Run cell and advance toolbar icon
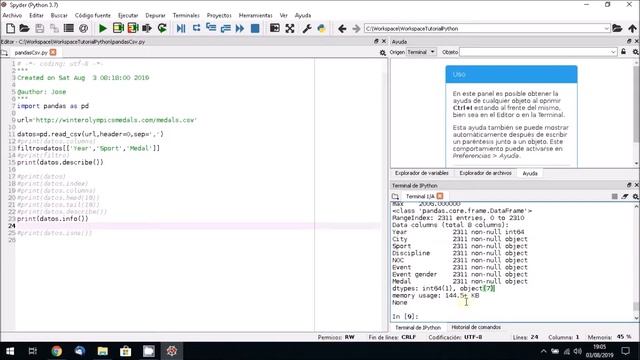Screen dimensions: 640x360 (133, 28)
